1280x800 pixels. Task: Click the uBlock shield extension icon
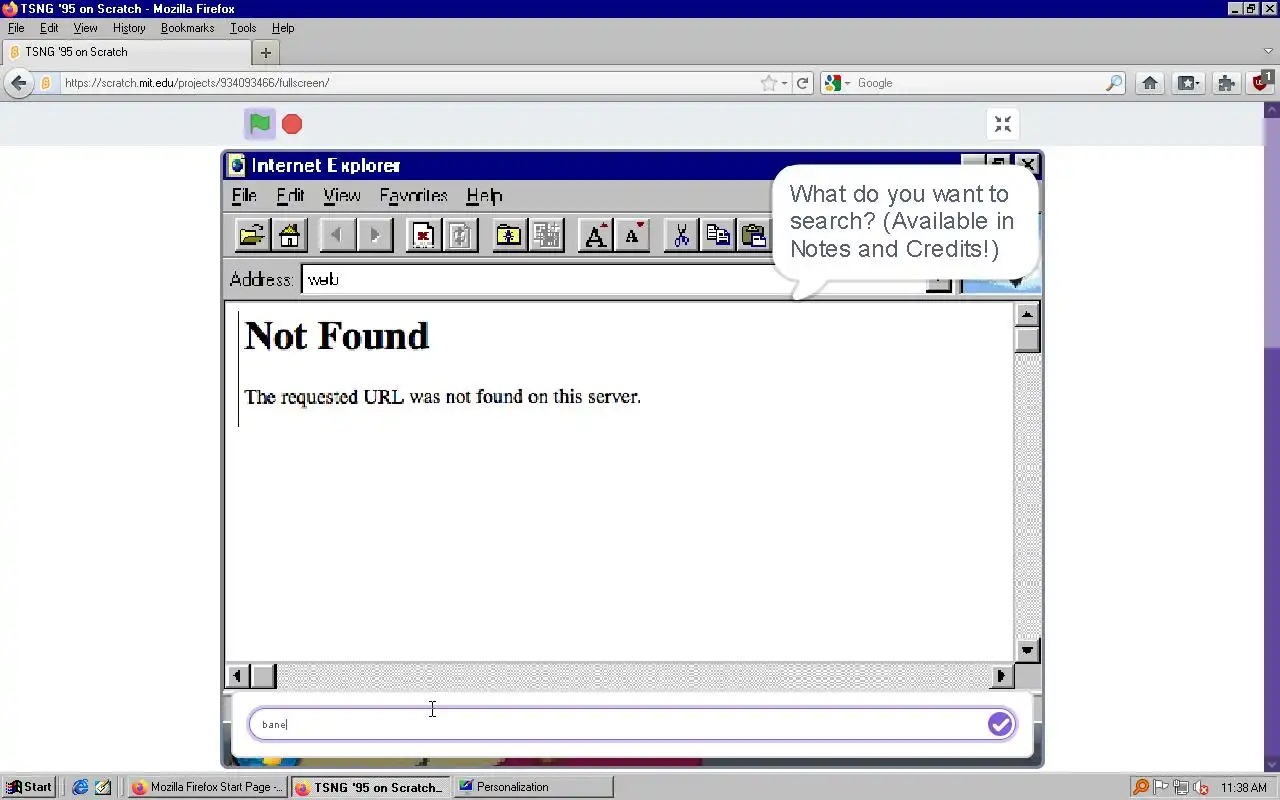coord(1262,82)
